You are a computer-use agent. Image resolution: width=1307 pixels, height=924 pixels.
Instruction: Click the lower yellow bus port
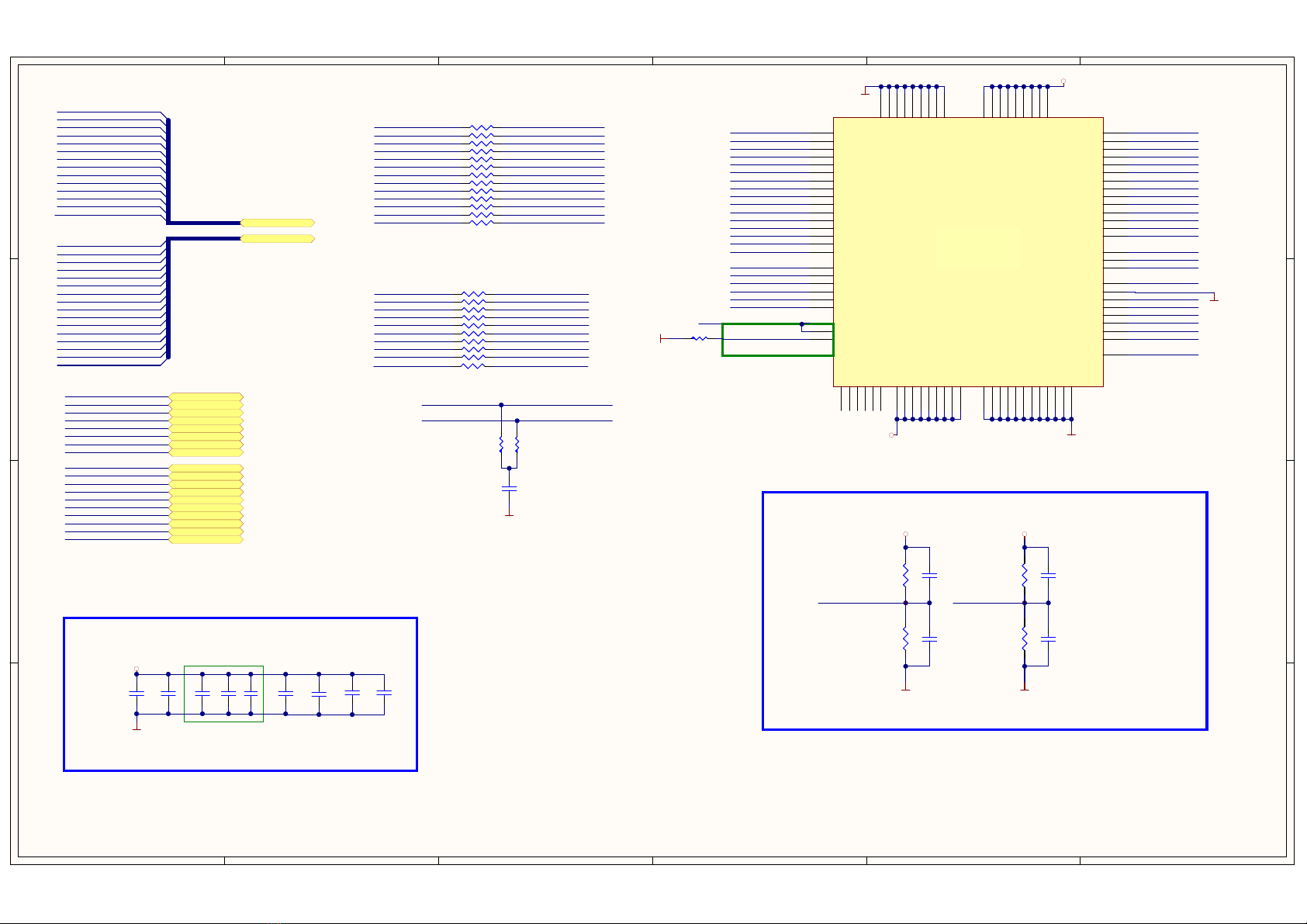pos(277,239)
